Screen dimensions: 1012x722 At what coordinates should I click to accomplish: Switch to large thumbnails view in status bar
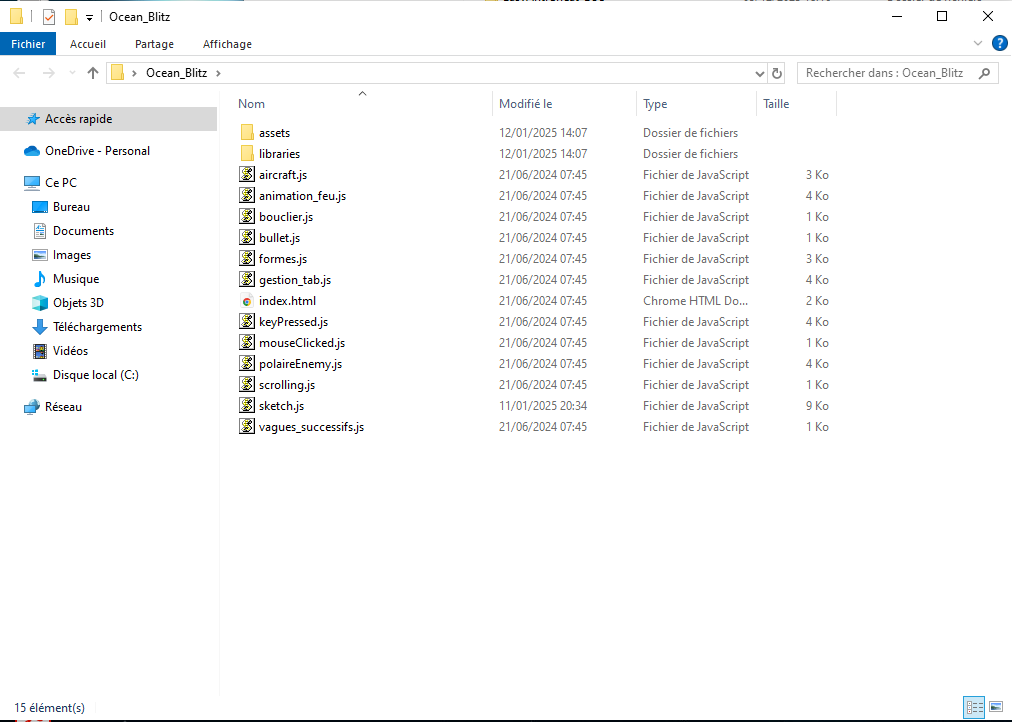pos(996,707)
